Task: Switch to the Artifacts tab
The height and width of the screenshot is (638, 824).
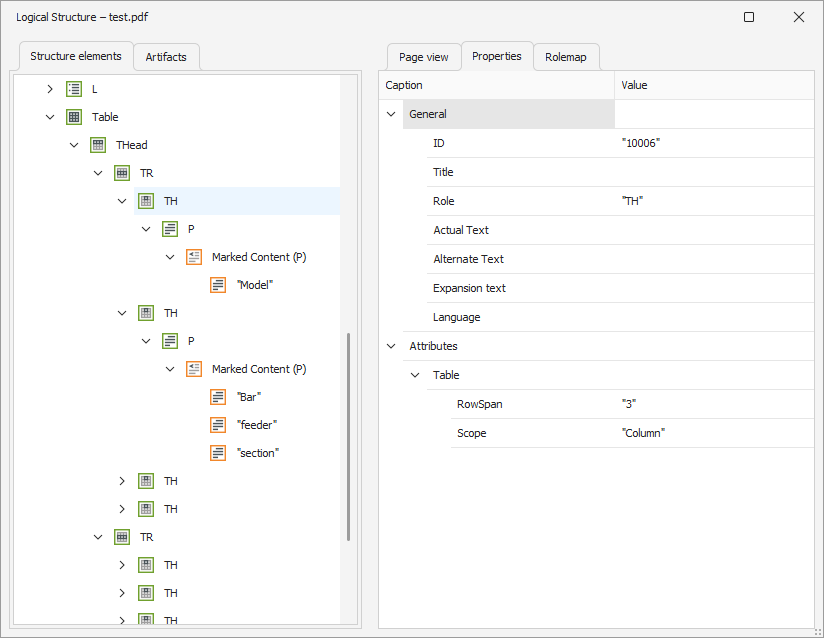Action: 166,57
